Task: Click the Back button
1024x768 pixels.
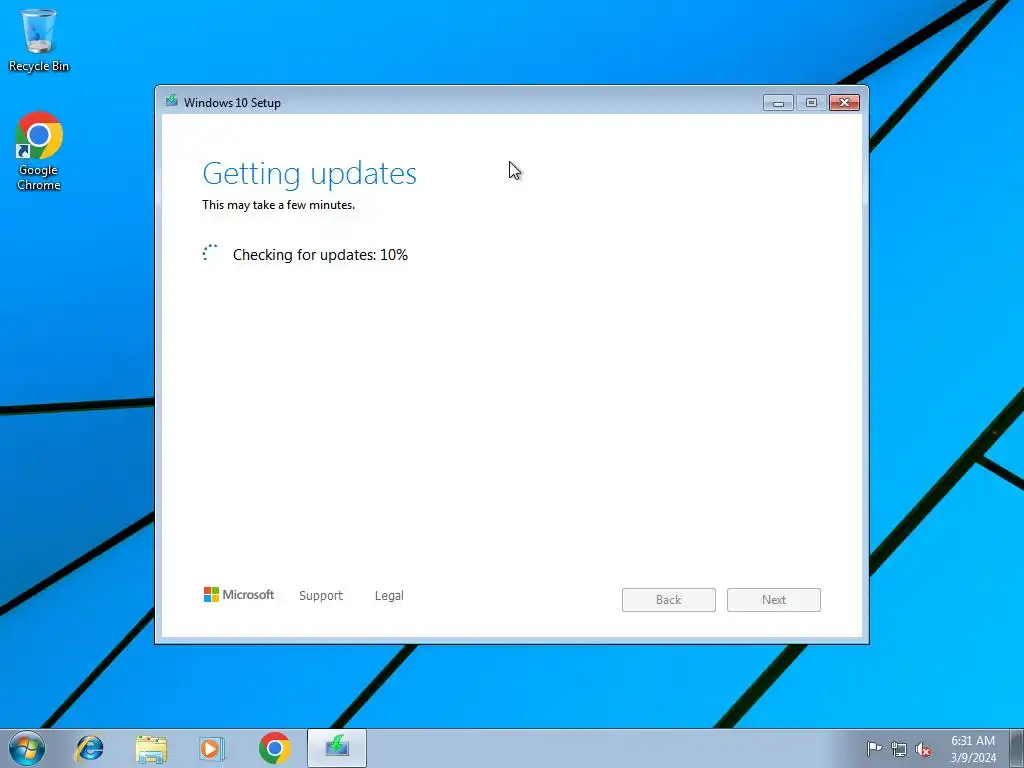Action: point(669,600)
